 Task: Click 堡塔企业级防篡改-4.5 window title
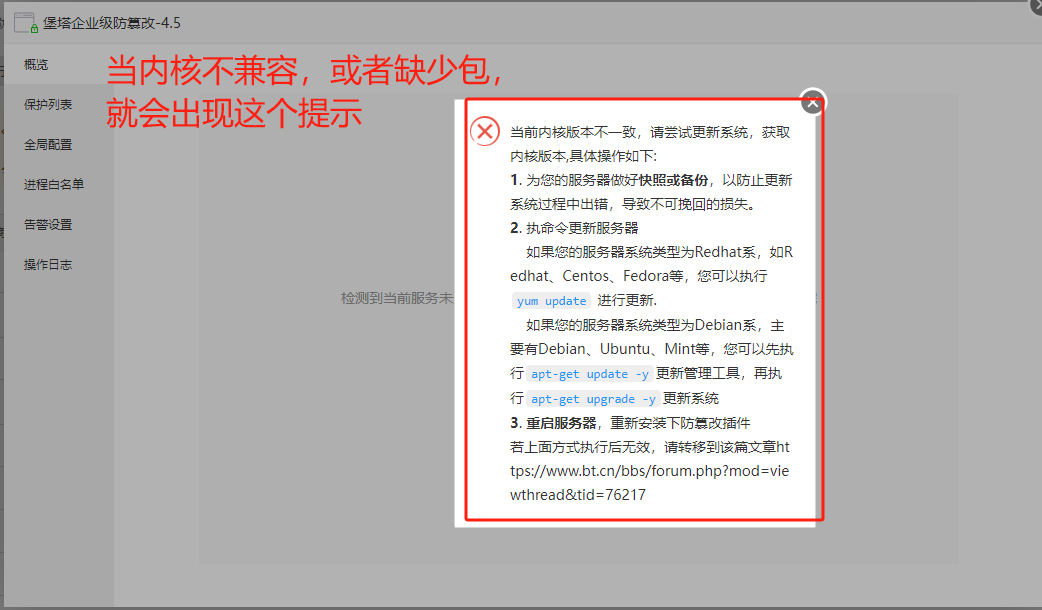[112, 23]
